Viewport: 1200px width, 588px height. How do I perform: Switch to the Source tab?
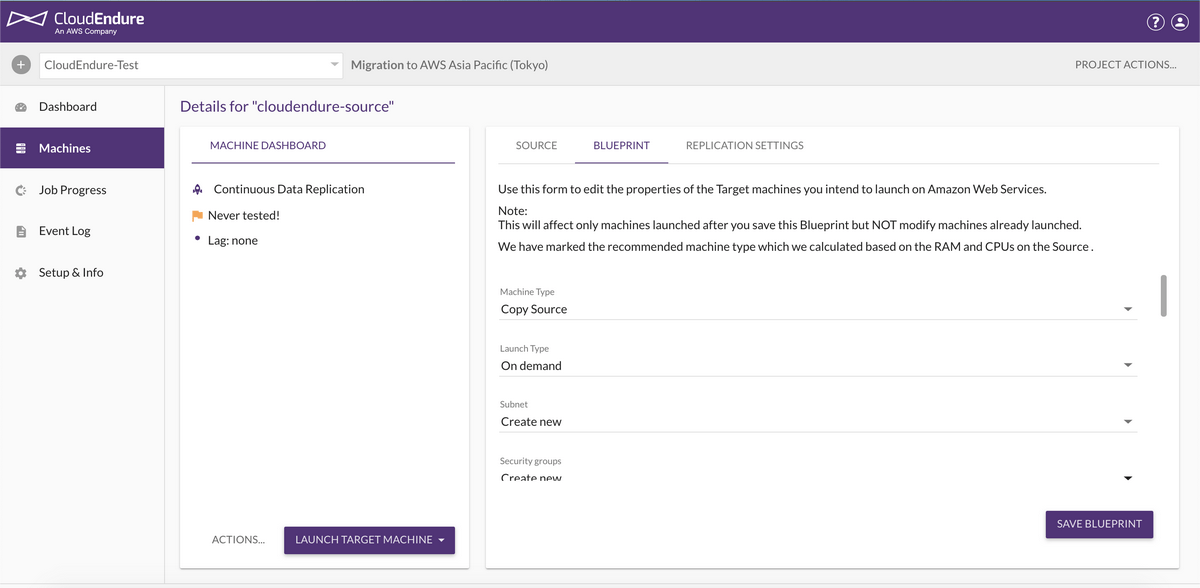(x=536, y=145)
